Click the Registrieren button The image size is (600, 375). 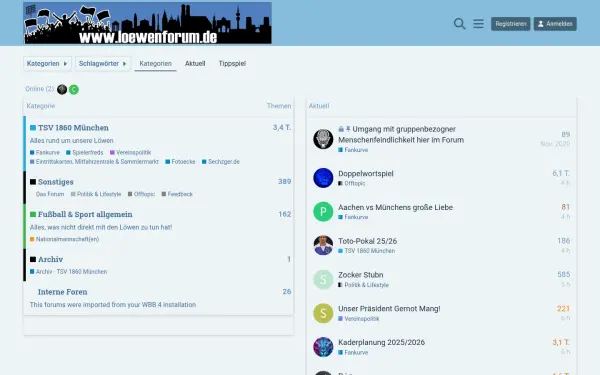(x=510, y=24)
